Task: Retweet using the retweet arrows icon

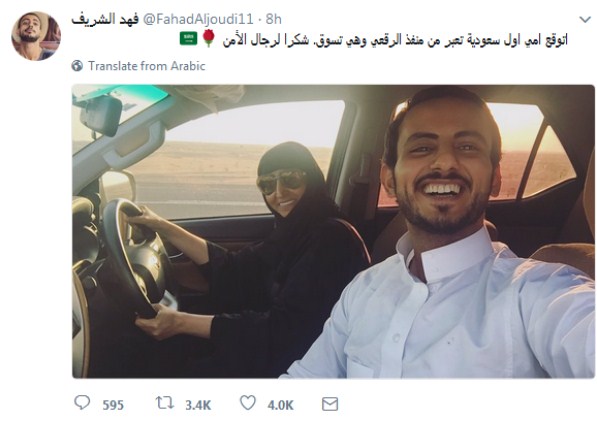Action: pos(164,403)
